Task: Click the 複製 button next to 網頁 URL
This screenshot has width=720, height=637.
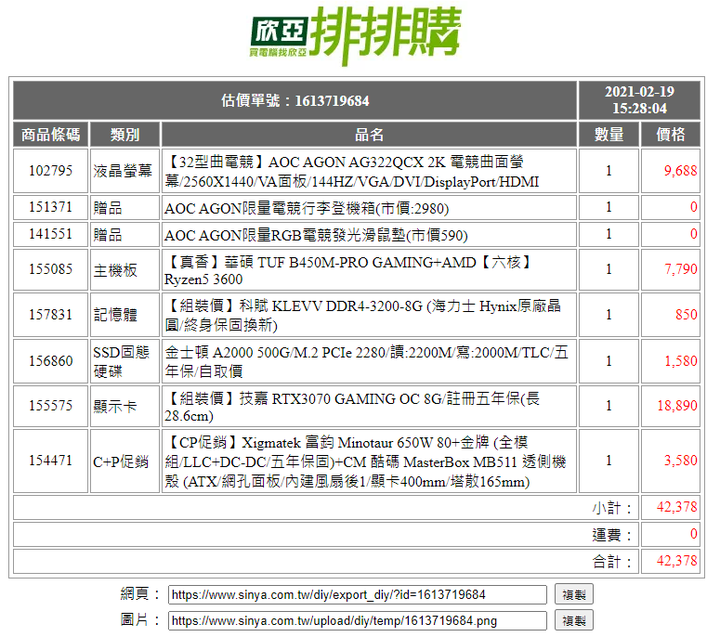Action: click(x=574, y=594)
